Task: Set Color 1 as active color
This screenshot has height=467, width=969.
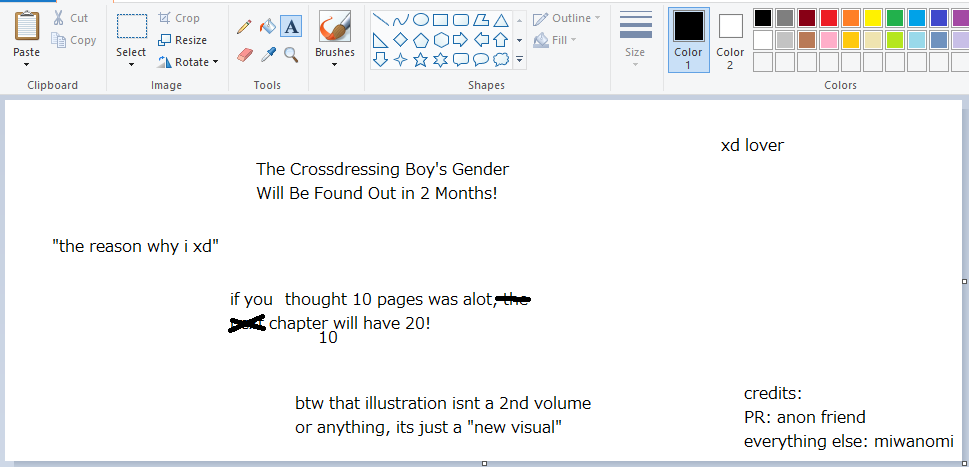Action: (x=688, y=40)
